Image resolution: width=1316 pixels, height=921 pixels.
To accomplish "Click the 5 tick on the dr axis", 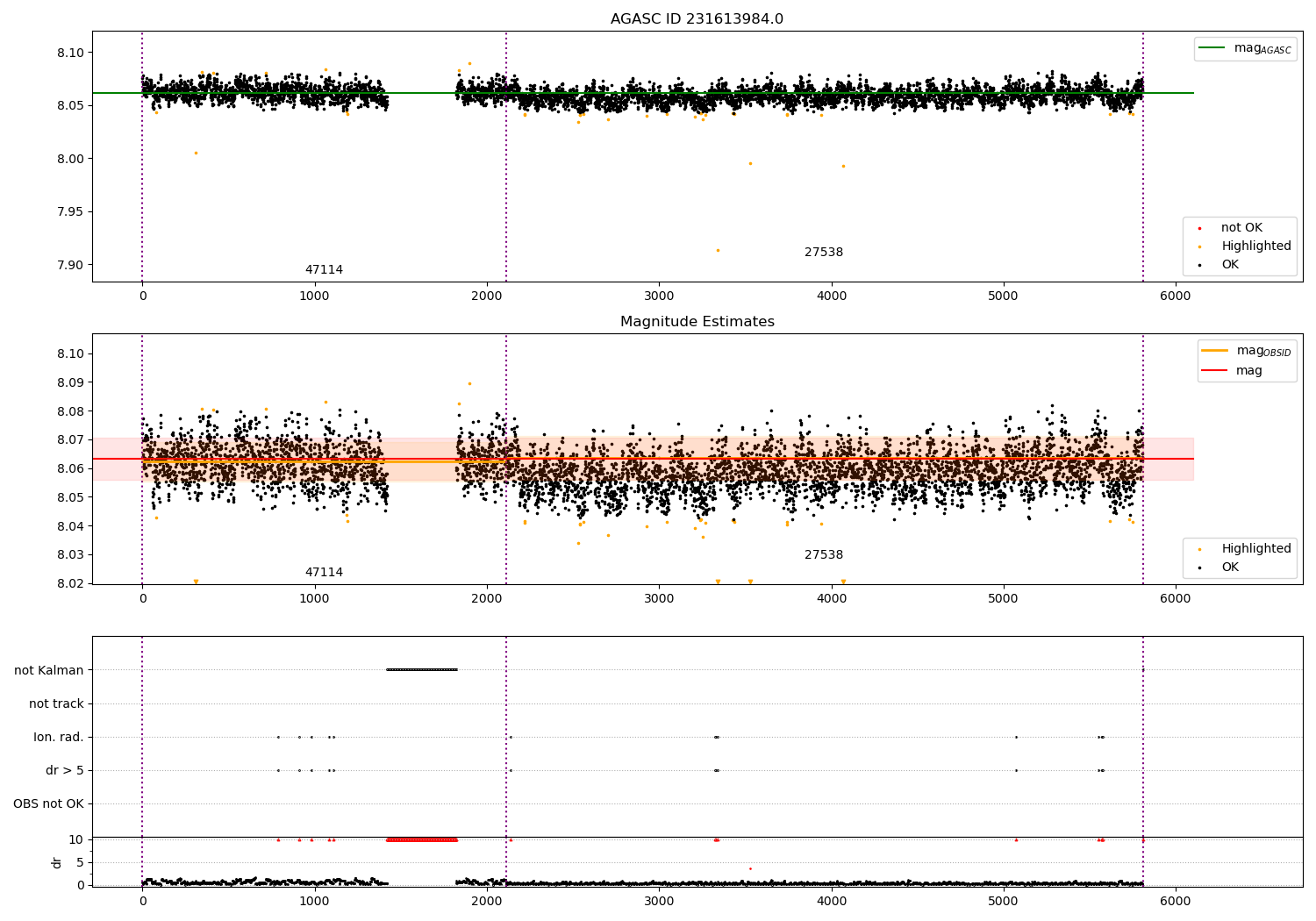I will (81, 862).
